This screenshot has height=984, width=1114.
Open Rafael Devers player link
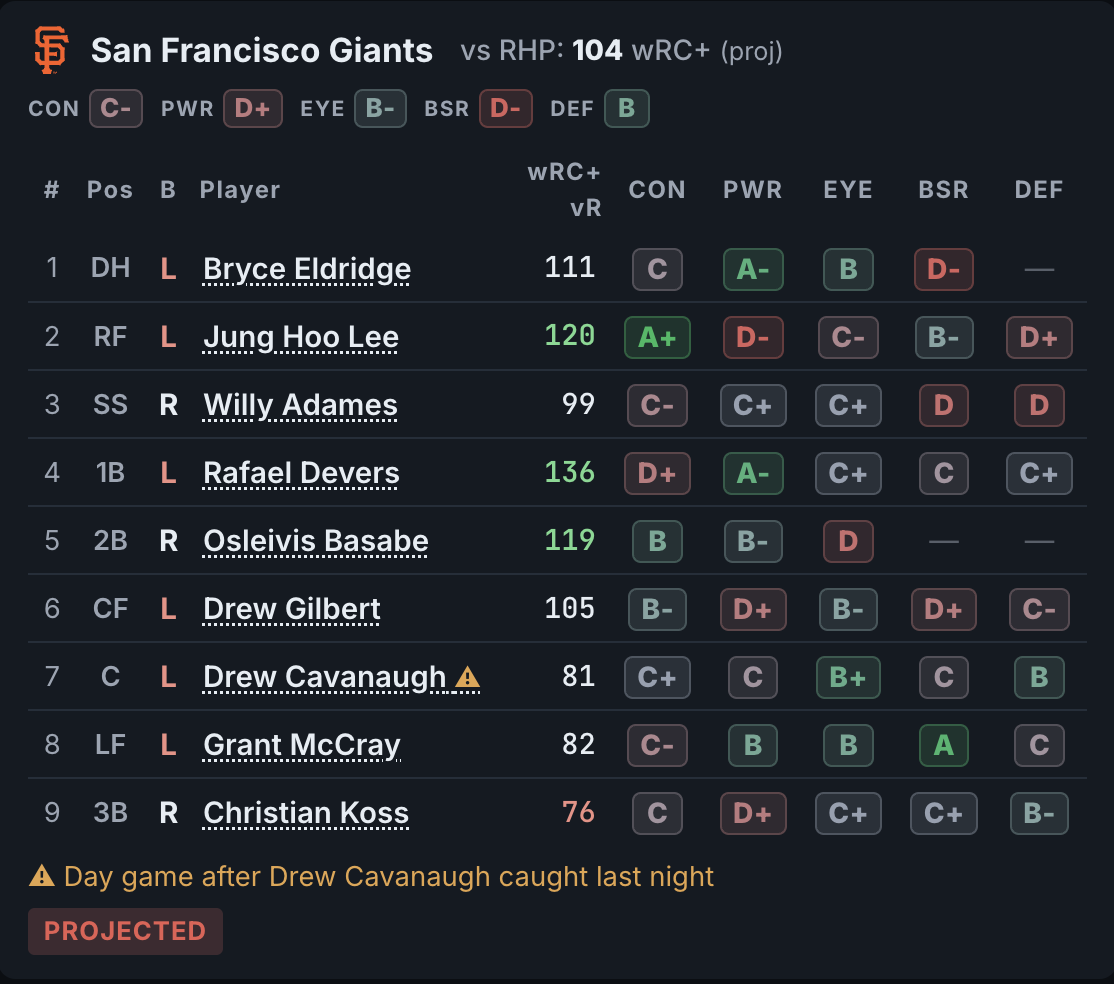pyautogui.click(x=301, y=473)
